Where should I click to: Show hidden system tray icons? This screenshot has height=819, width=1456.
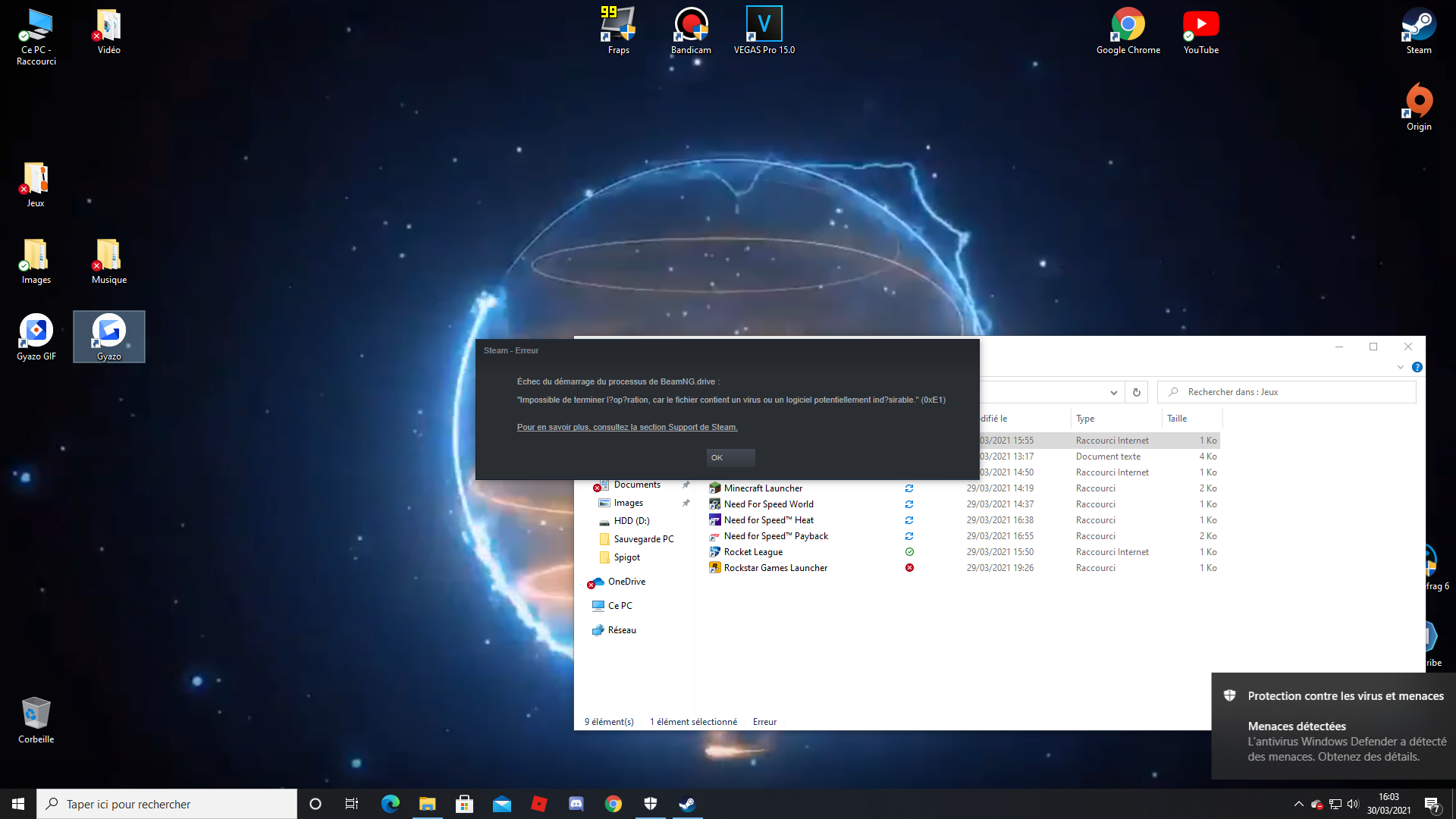coord(1298,804)
